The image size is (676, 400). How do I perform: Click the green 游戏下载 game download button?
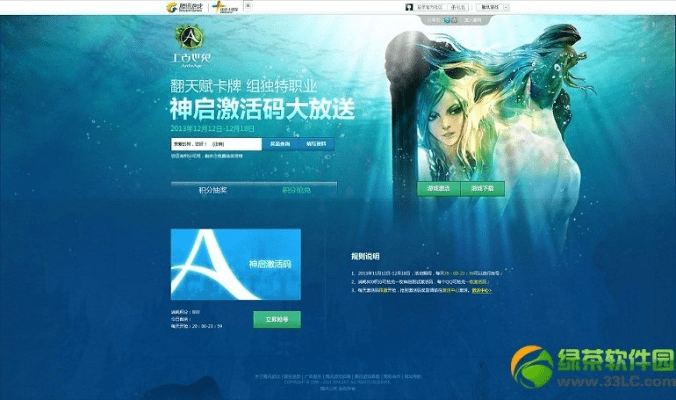pyautogui.click(x=483, y=188)
